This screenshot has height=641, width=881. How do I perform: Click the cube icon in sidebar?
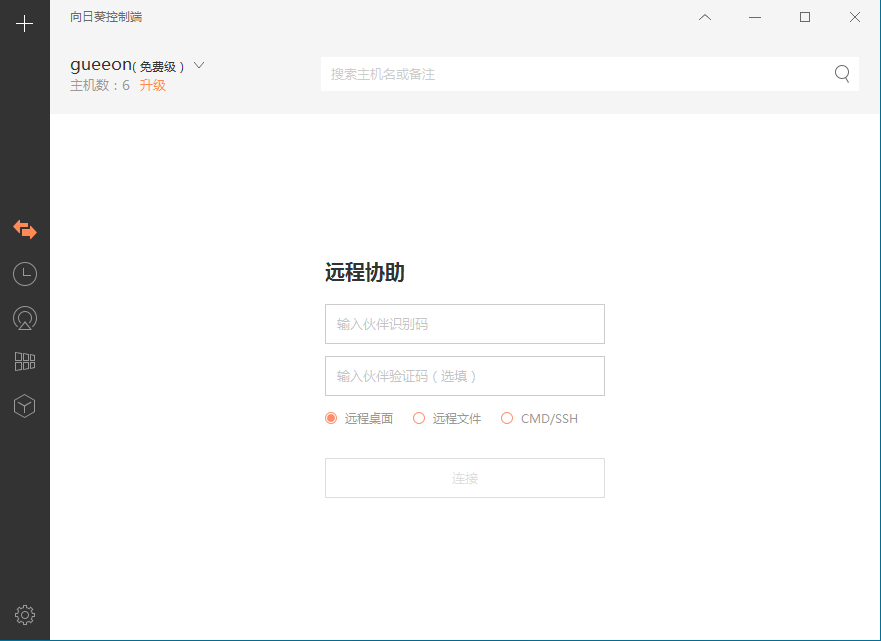25,406
